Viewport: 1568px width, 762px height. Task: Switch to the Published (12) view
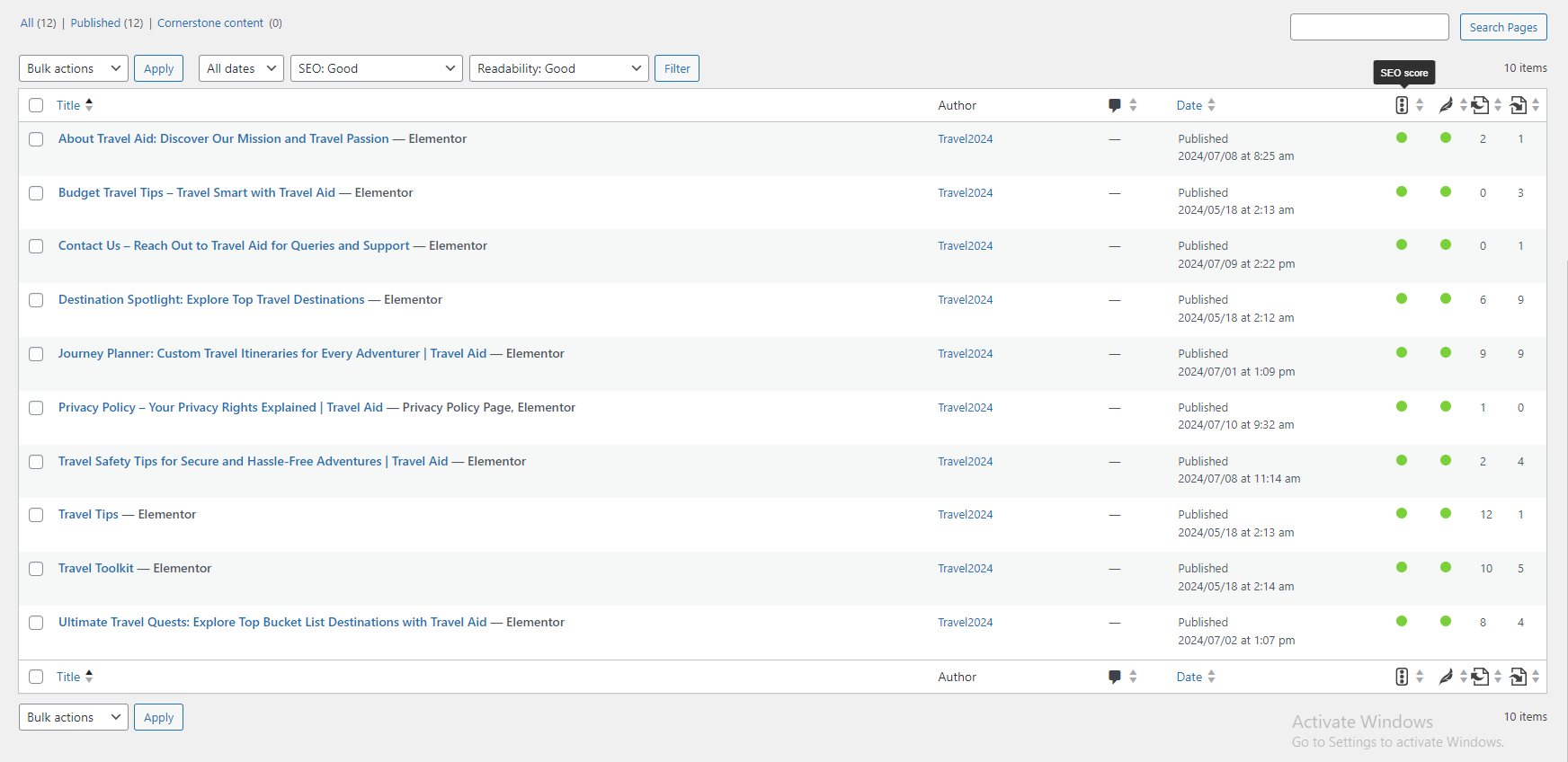106,23
